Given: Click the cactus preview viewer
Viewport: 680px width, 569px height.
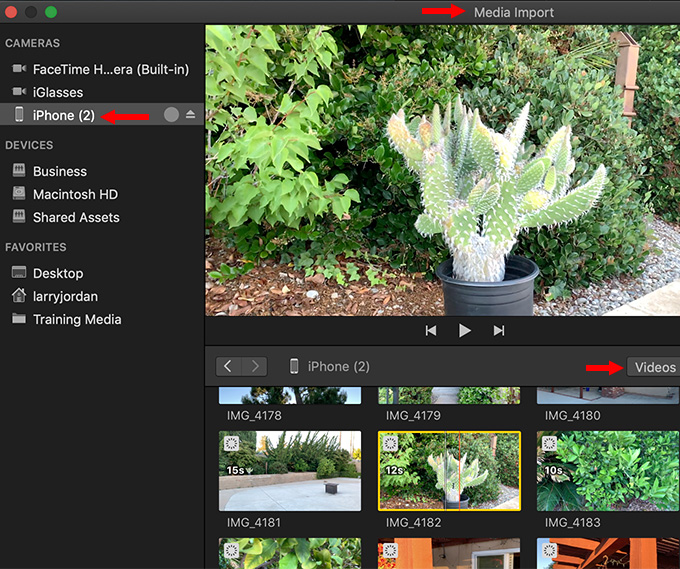Looking at the screenshot, I should click(x=442, y=170).
